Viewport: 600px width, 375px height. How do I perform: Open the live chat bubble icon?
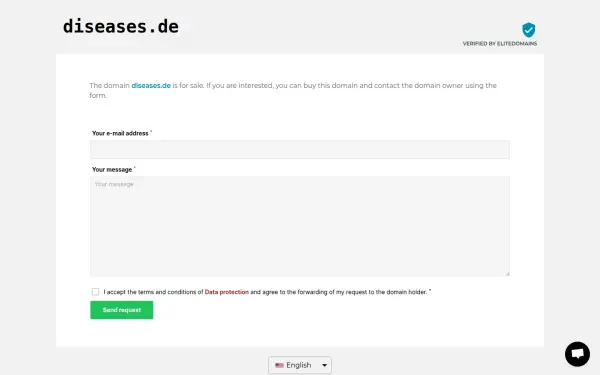[577, 354]
